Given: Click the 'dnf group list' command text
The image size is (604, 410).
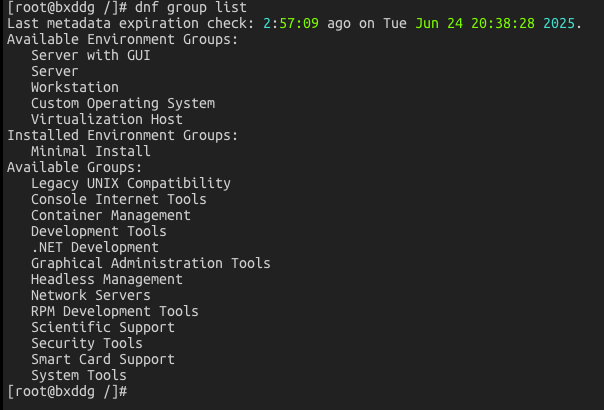Looking at the screenshot, I should (x=191, y=7).
